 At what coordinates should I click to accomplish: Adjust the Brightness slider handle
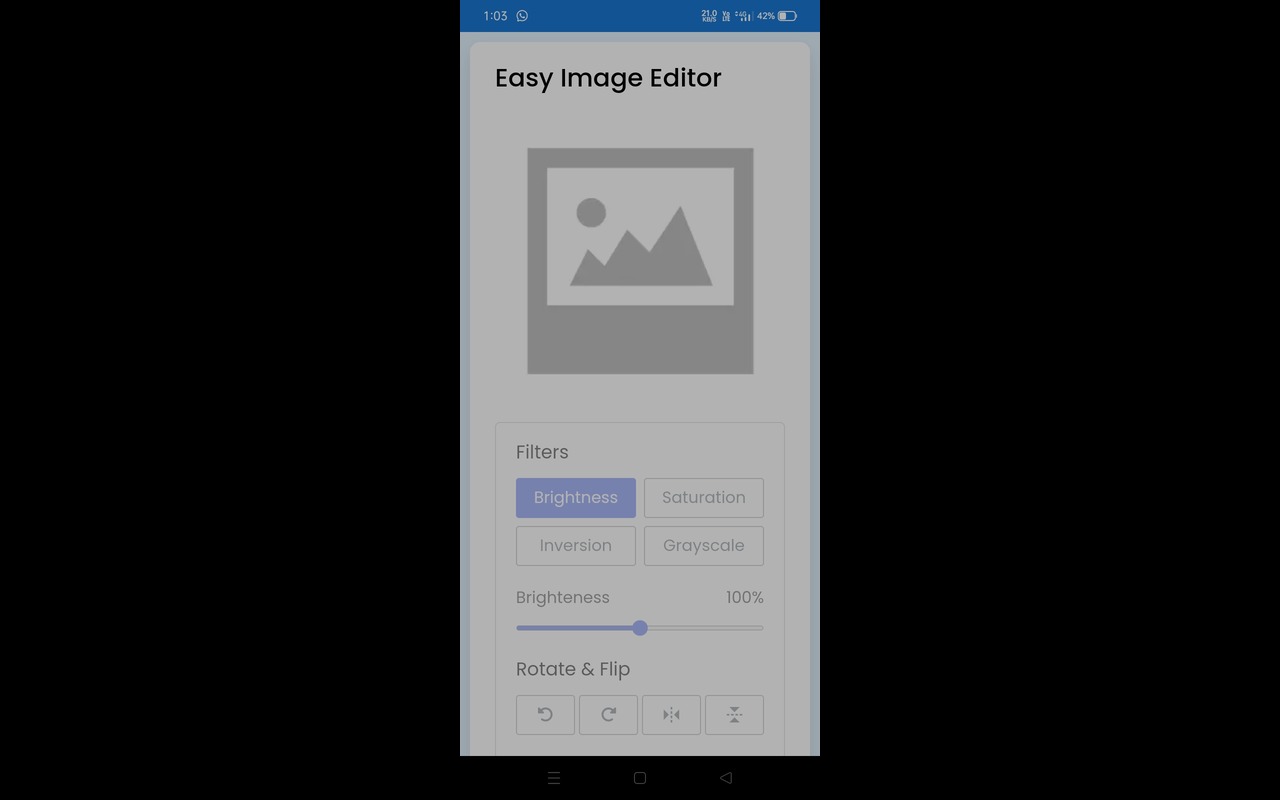point(640,628)
